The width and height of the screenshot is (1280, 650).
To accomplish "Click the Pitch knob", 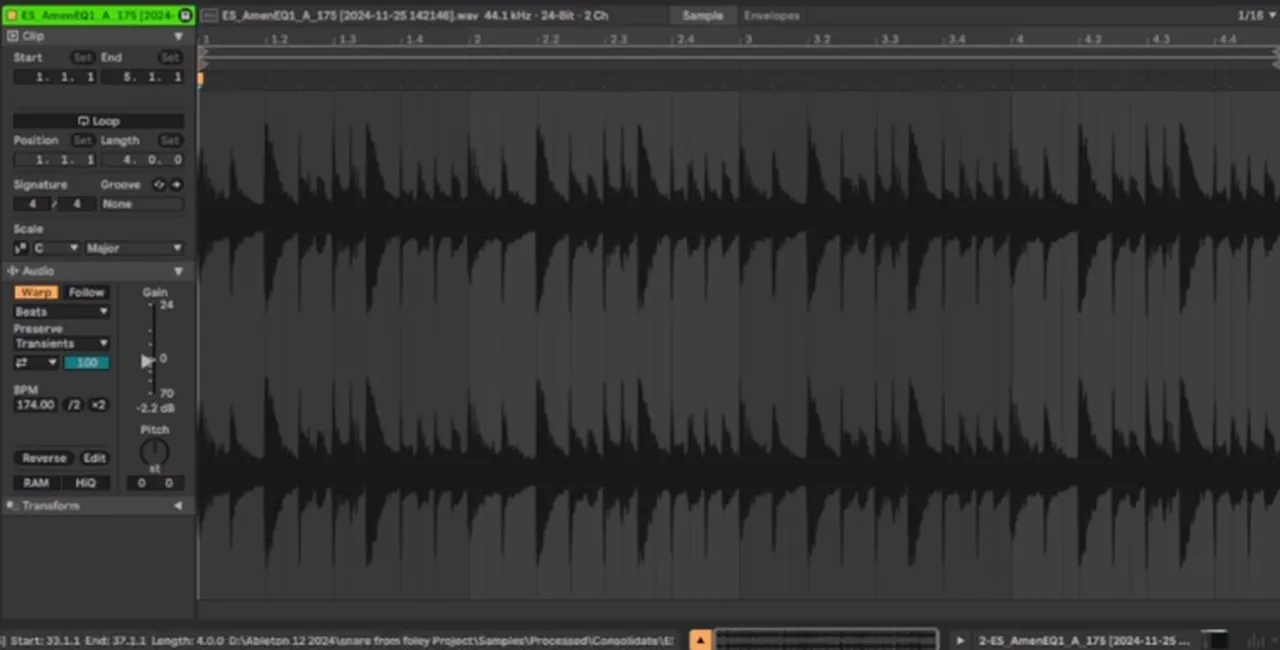I will point(154,452).
